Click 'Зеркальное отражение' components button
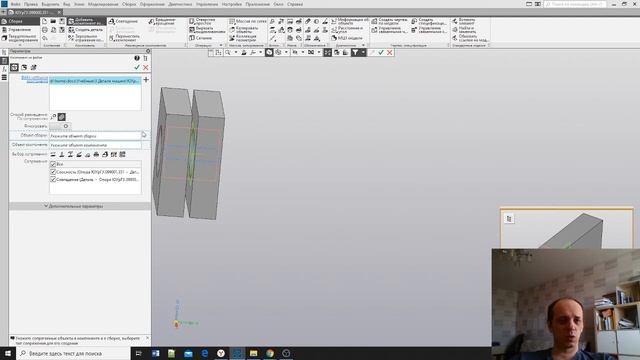640x360 pixels. pos(86,38)
